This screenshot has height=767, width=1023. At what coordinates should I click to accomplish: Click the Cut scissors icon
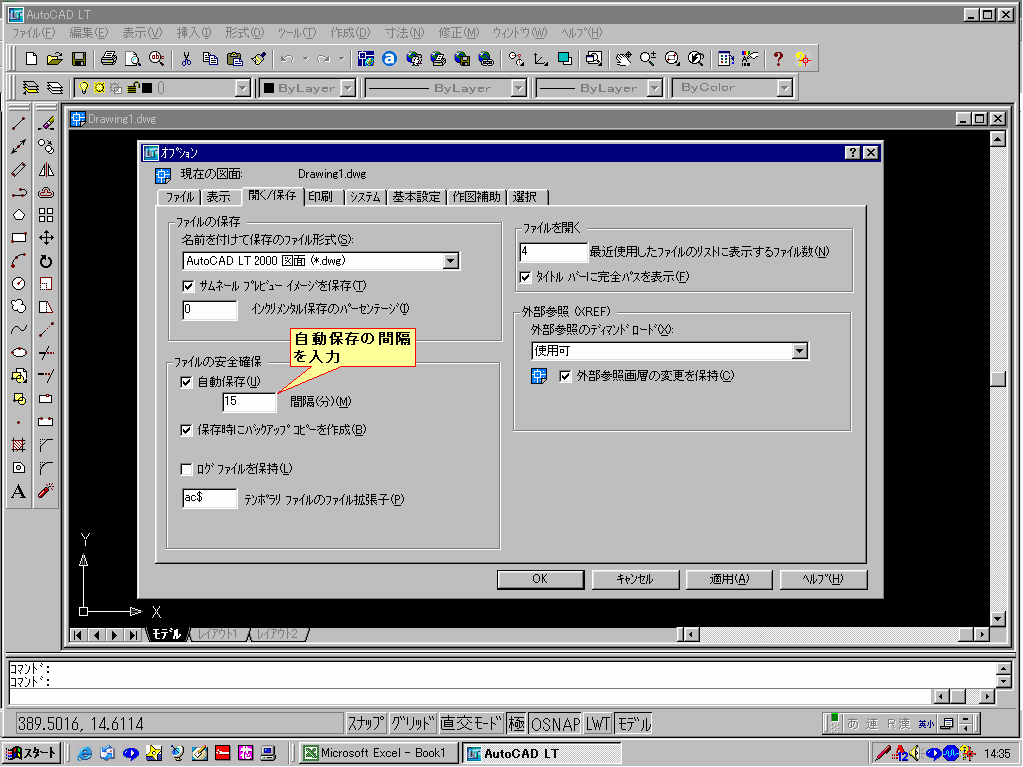pyautogui.click(x=187, y=59)
